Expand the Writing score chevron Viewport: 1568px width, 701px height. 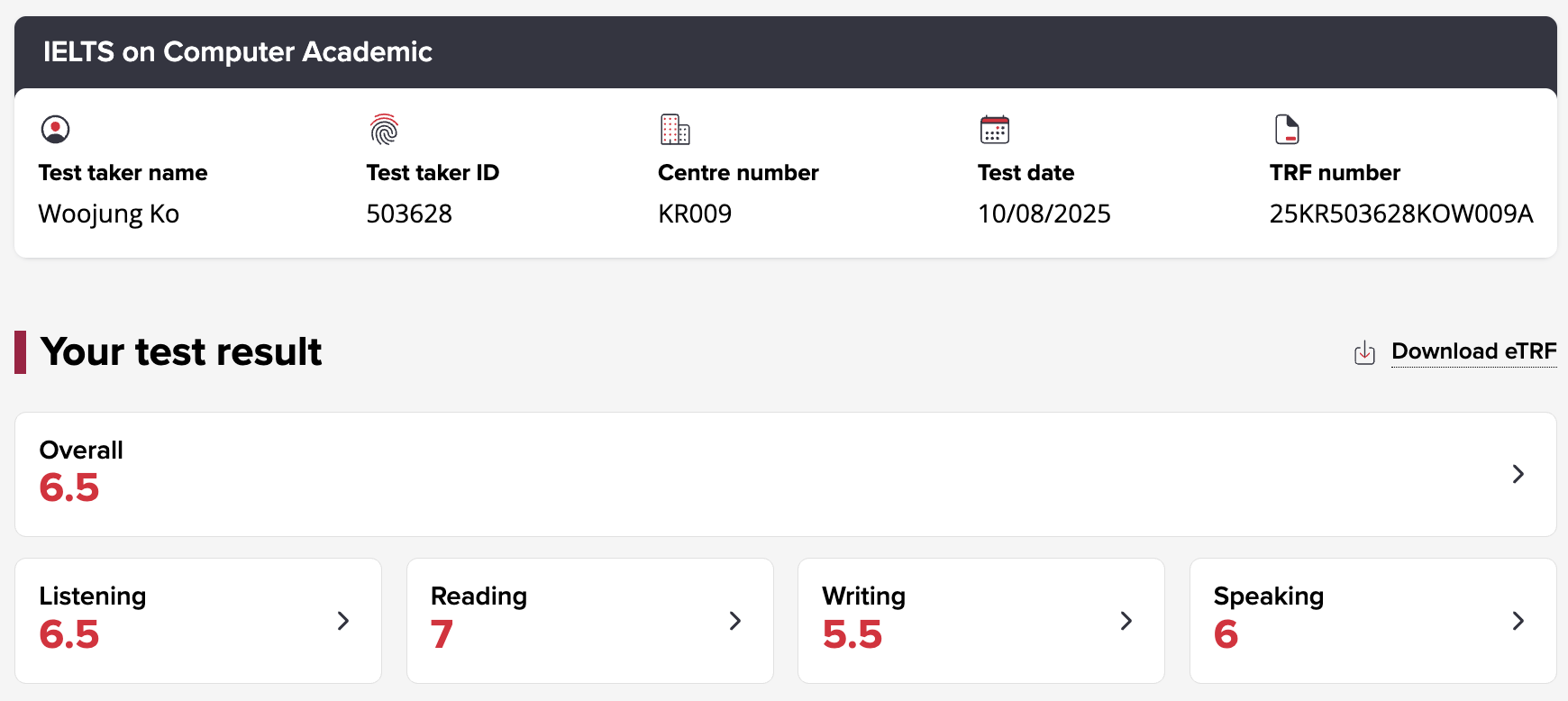pos(1126,621)
